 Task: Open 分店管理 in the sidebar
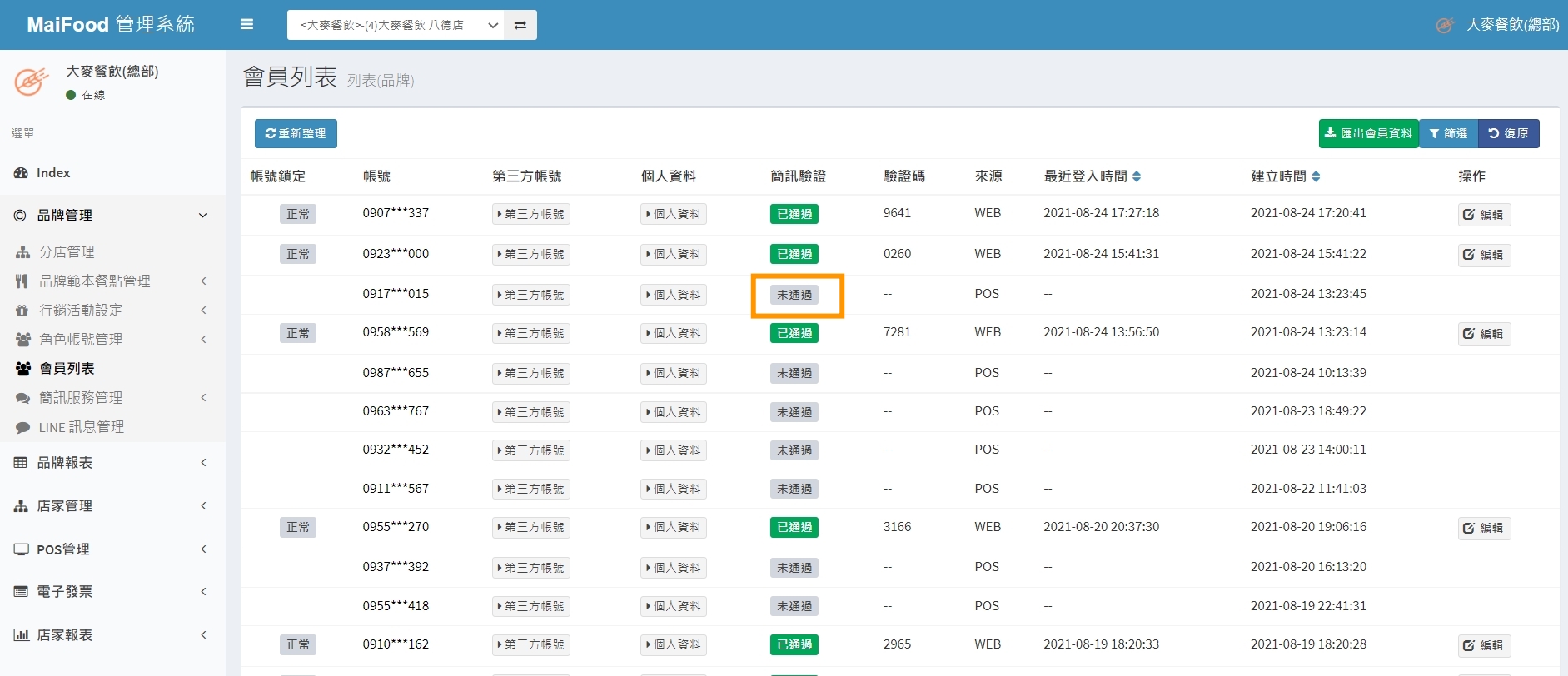click(x=67, y=252)
